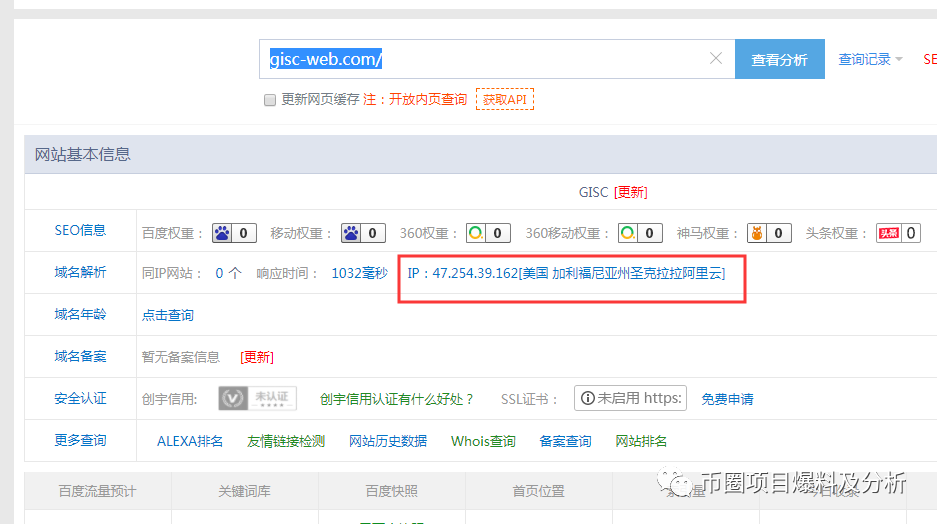The width and height of the screenshot is (937, 524).
Task: Click the 开放内页查询 note link
Action: [428, 99]
